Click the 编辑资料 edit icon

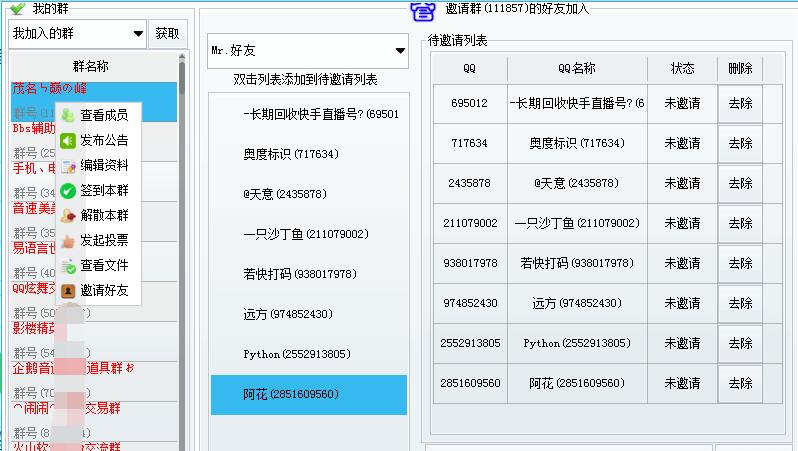(x=68, y=165)
